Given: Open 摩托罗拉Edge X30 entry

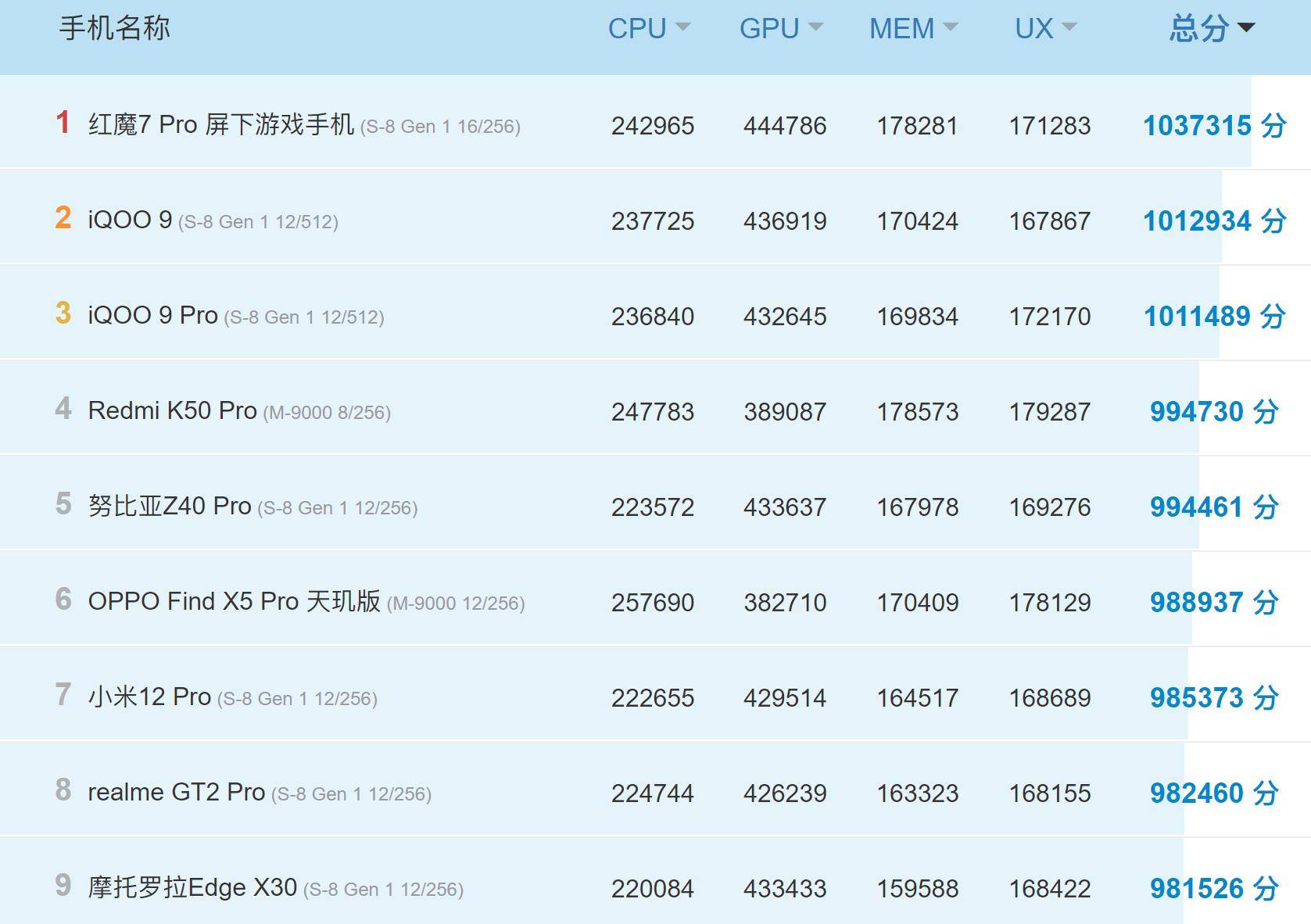Looking at the screenshot, I should pyautogui.click(x=193, y=887).
